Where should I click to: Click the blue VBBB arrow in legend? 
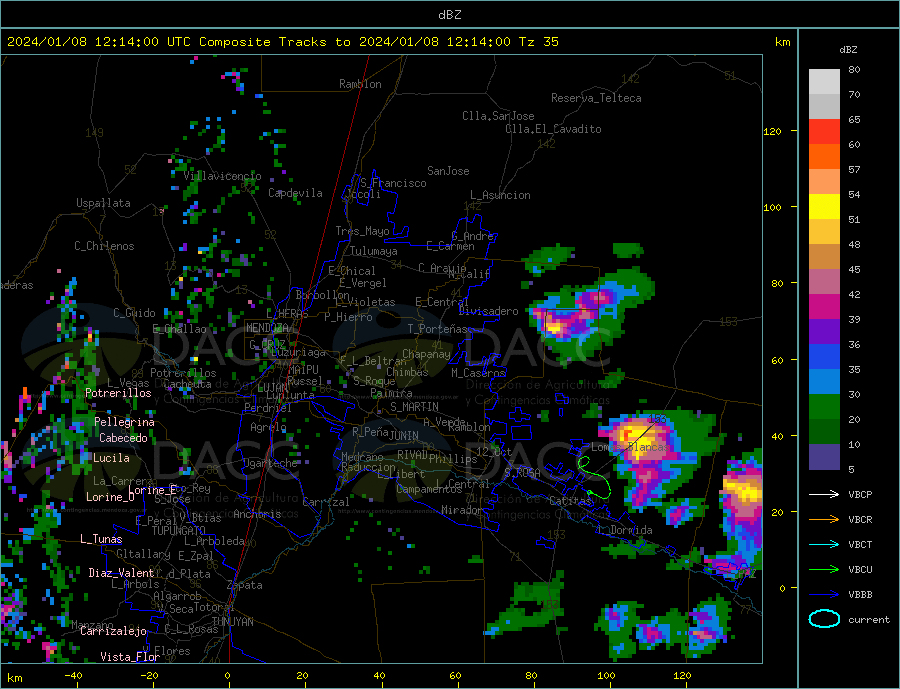[x=824, y=594]
